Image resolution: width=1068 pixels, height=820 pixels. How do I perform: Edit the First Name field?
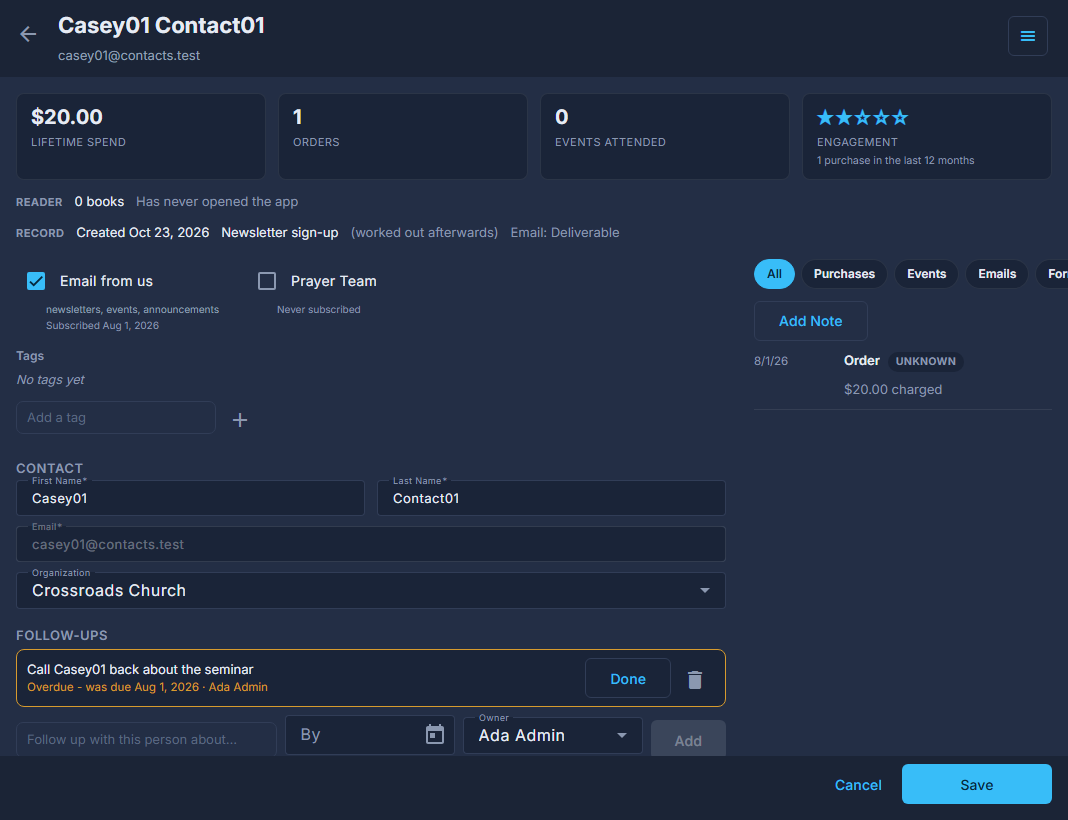point(190,498)
